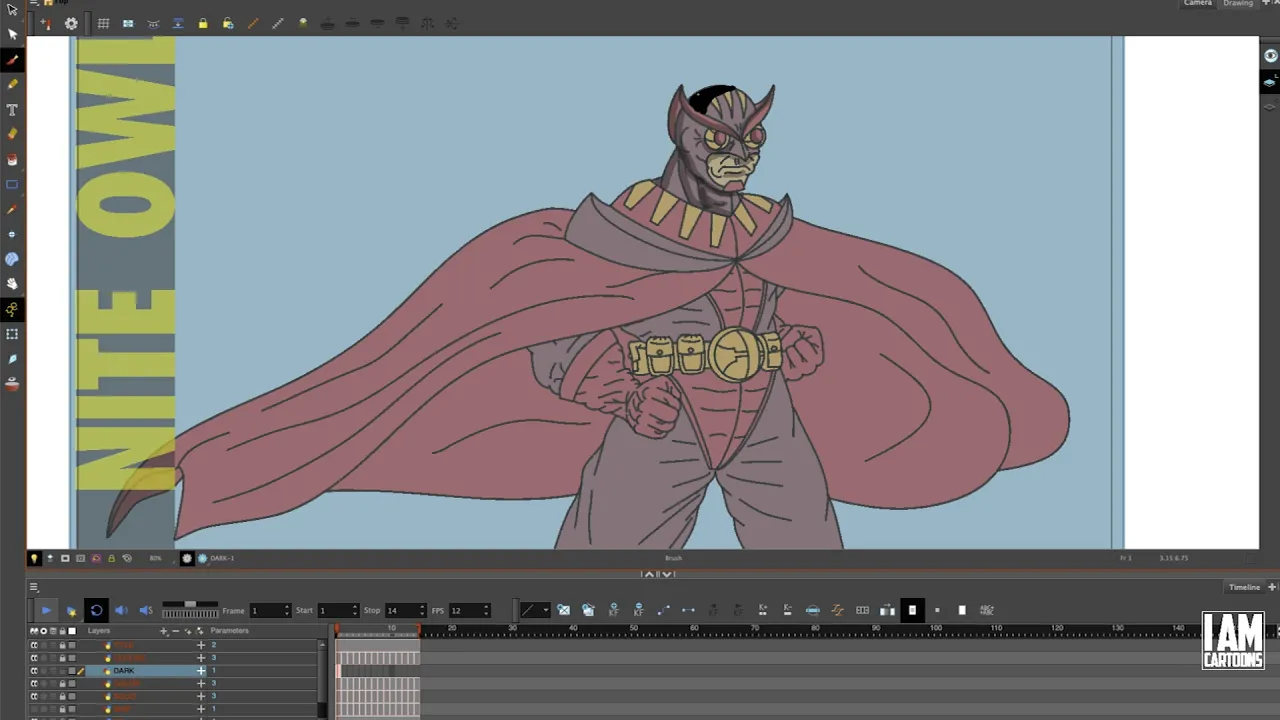Toggle visibility of the DARK layer

click(x=33, y=671)
